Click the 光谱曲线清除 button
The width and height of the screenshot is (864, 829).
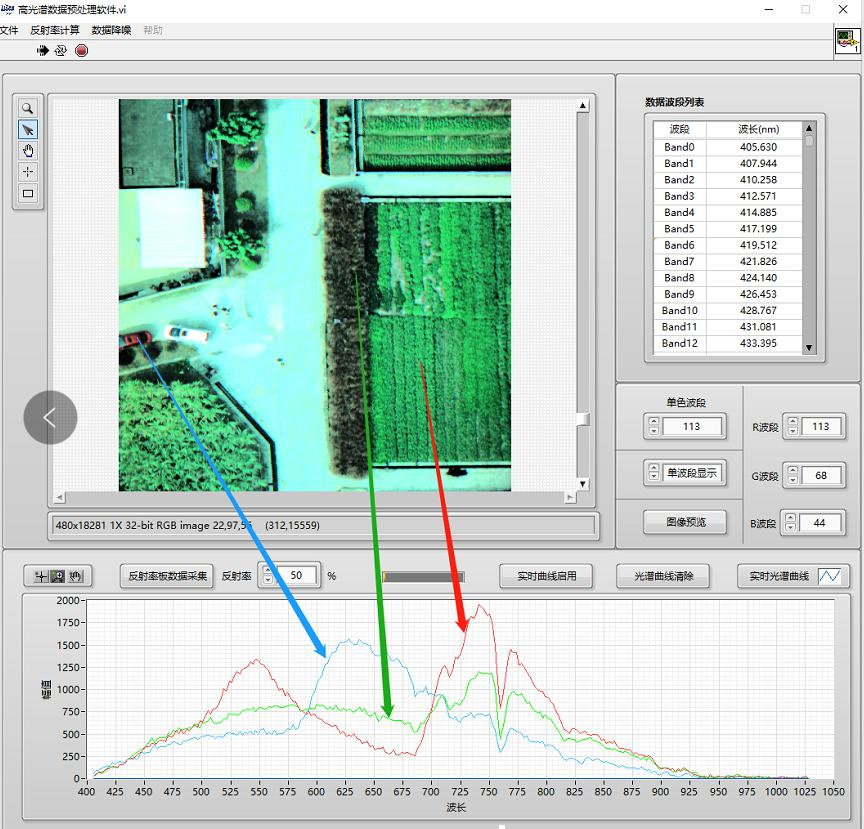tap(664, 576)
